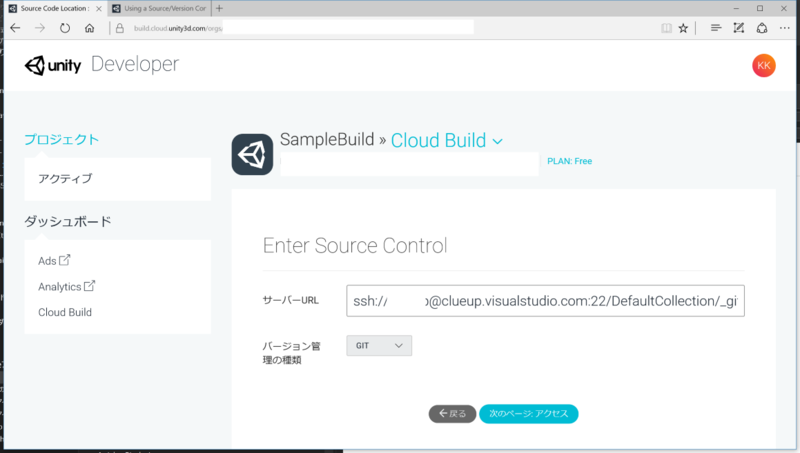Screen dimensions: 800x453
Task: Go back with the browser back arrow
Action: tap(15, 28)
